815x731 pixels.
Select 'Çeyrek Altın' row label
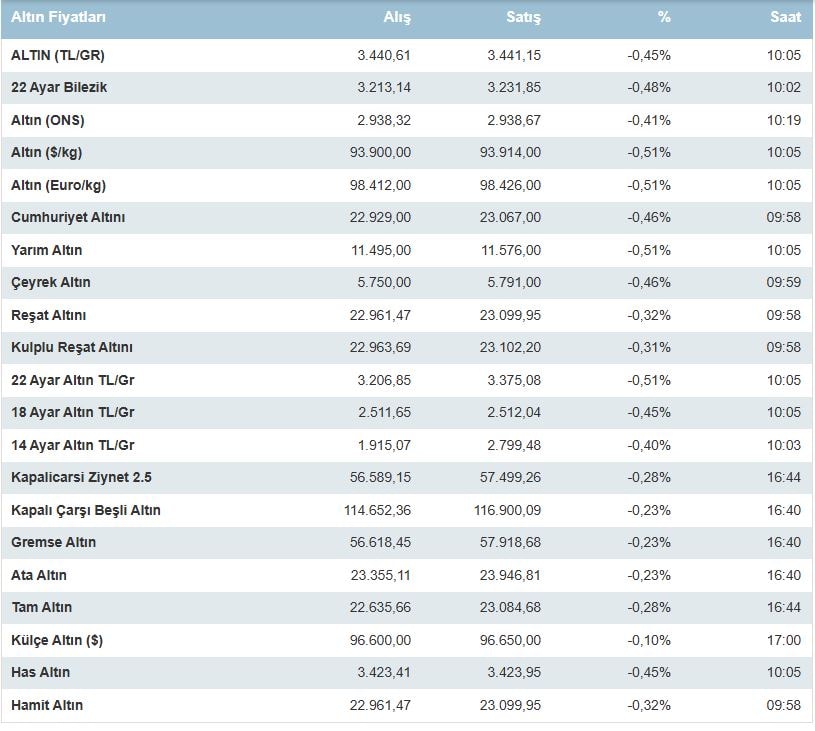point(50,282)
